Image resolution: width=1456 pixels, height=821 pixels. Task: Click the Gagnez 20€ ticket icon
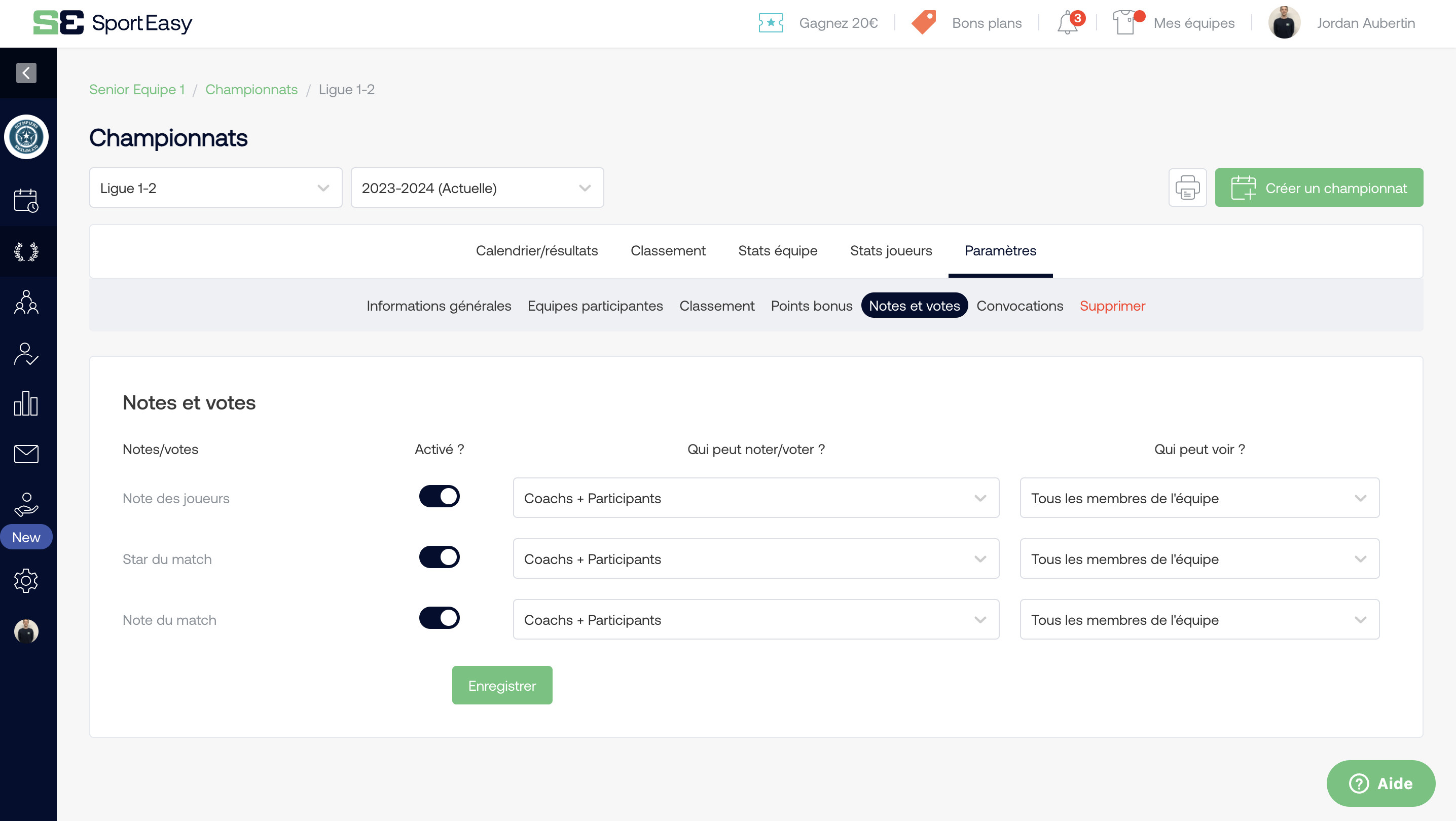coord(771,23)
